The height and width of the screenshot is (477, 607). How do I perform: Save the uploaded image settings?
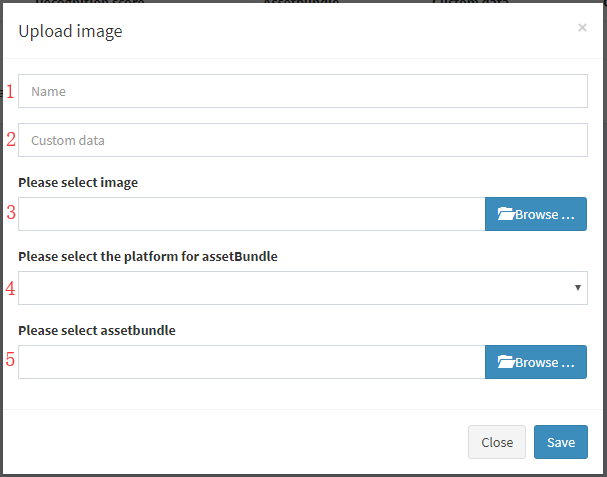(561, 442)
